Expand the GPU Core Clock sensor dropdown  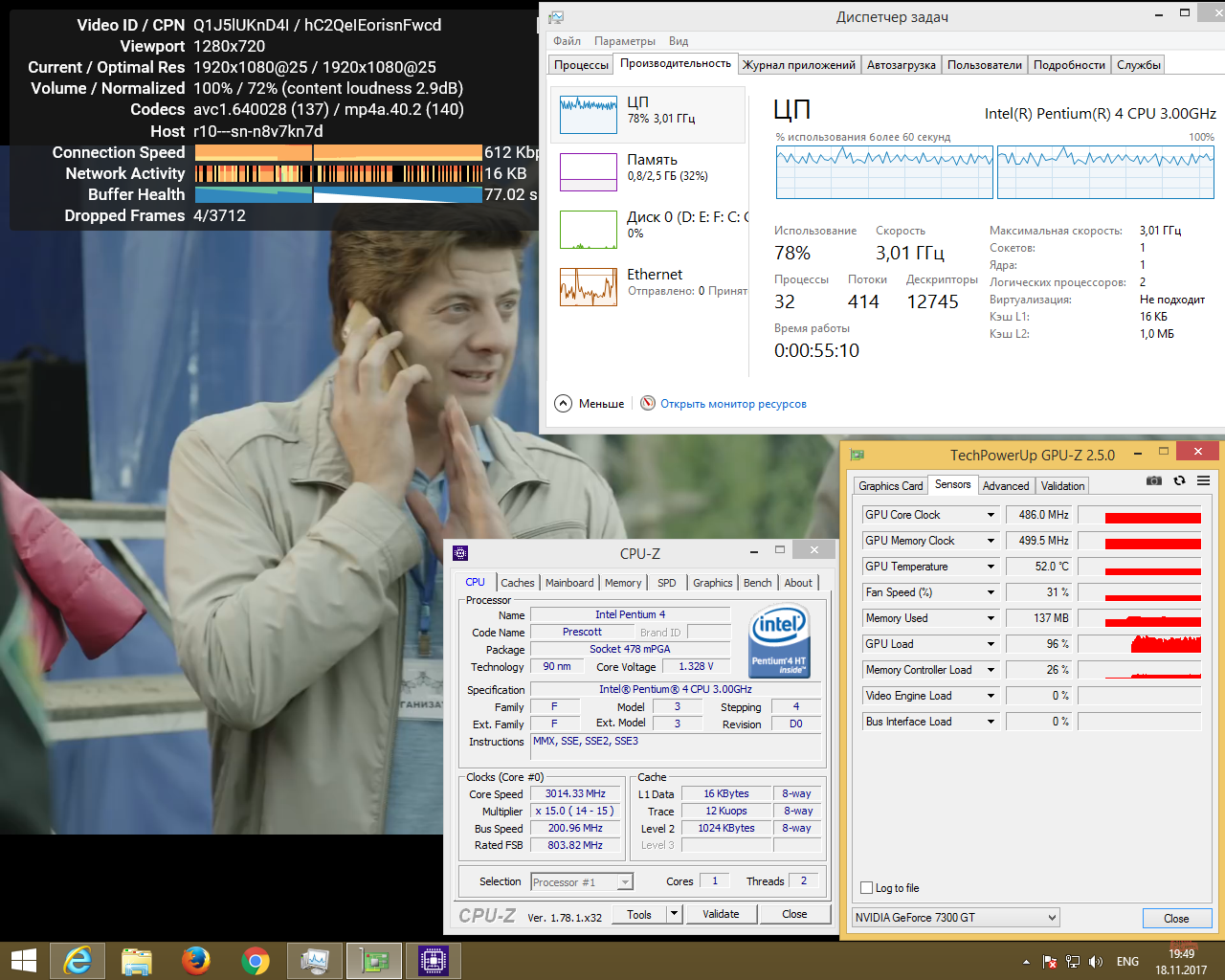coord(991,515)
